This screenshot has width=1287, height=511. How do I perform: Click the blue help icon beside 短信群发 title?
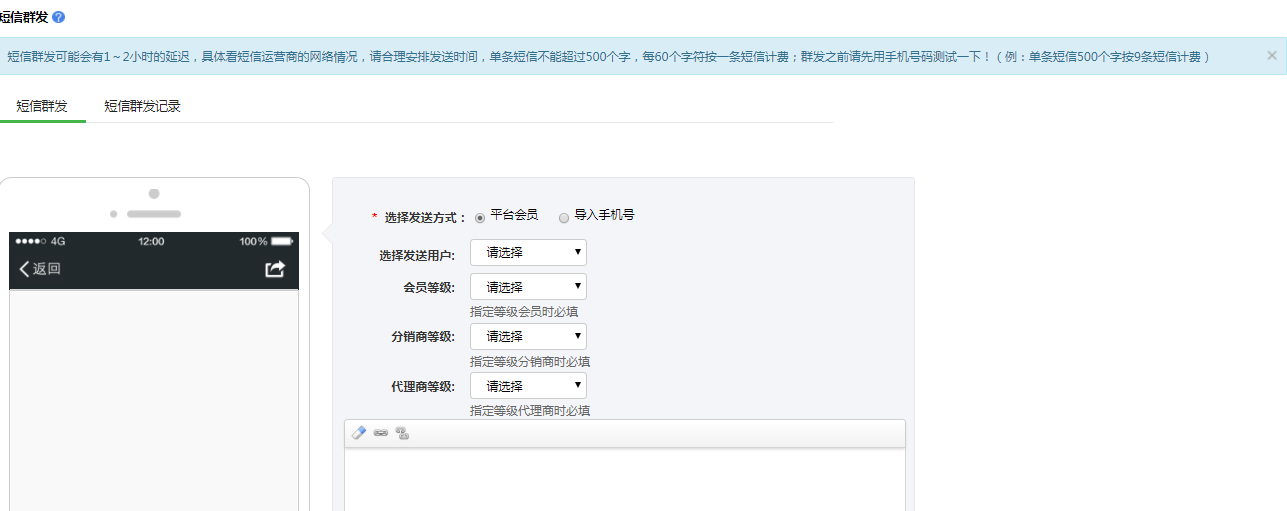click(x=59, y=18)
